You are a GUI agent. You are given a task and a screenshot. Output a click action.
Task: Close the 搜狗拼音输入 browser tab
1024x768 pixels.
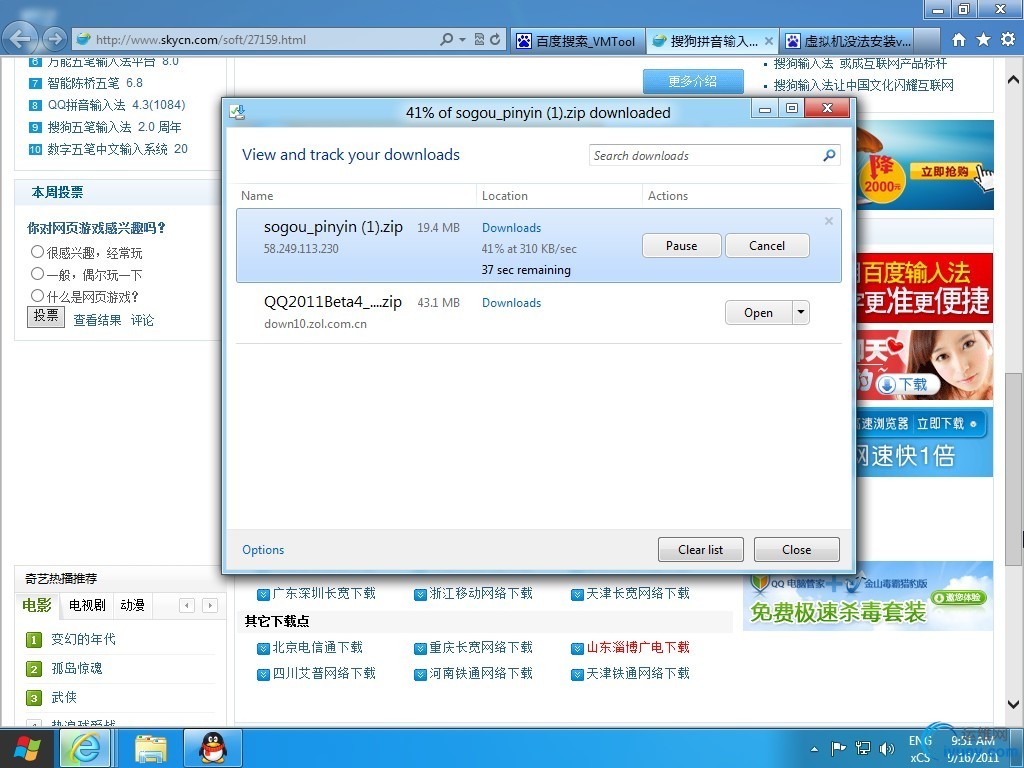[769, 40]
